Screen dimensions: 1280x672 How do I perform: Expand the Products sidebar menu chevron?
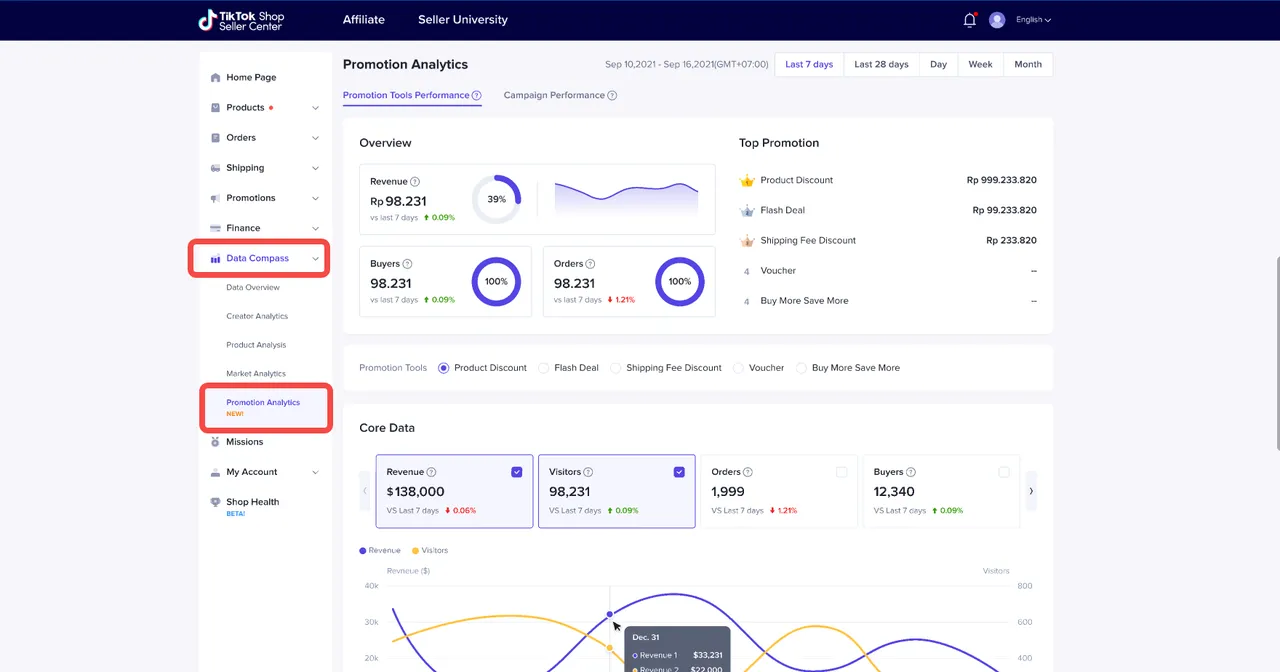[x=315, y=108]
